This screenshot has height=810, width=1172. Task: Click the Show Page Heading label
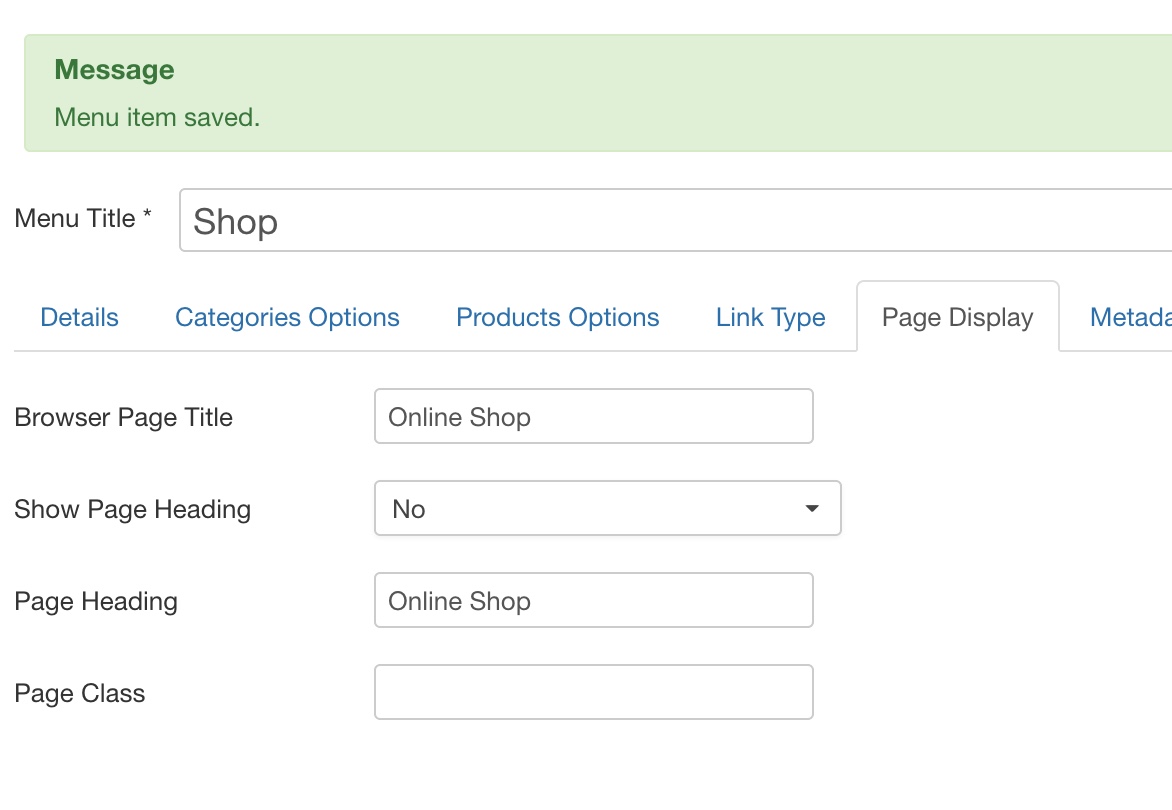(132, 509)
